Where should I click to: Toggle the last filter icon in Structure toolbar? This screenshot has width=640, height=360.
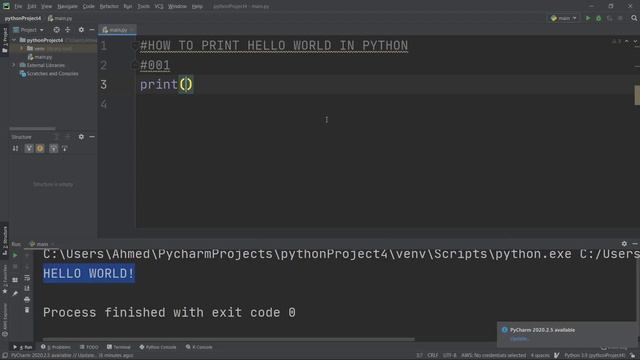point(64,149)
